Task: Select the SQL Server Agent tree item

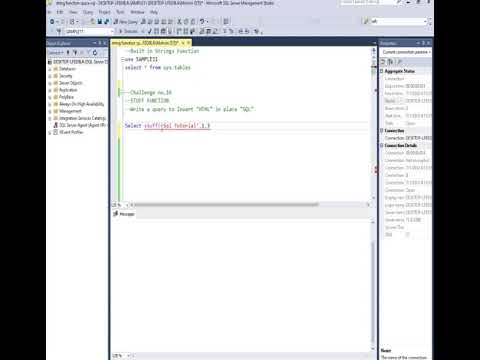Action: 82,125
